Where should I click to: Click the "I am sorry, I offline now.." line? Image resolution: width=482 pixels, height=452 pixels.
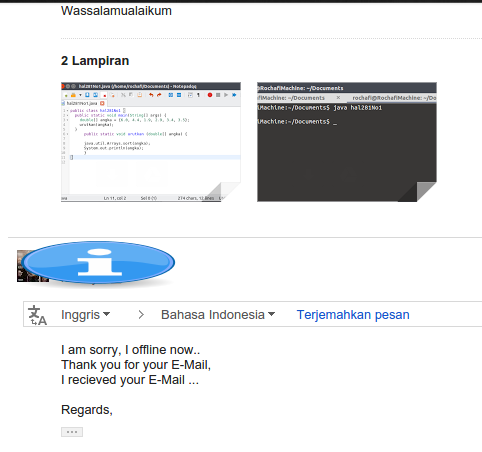(131, 350)
